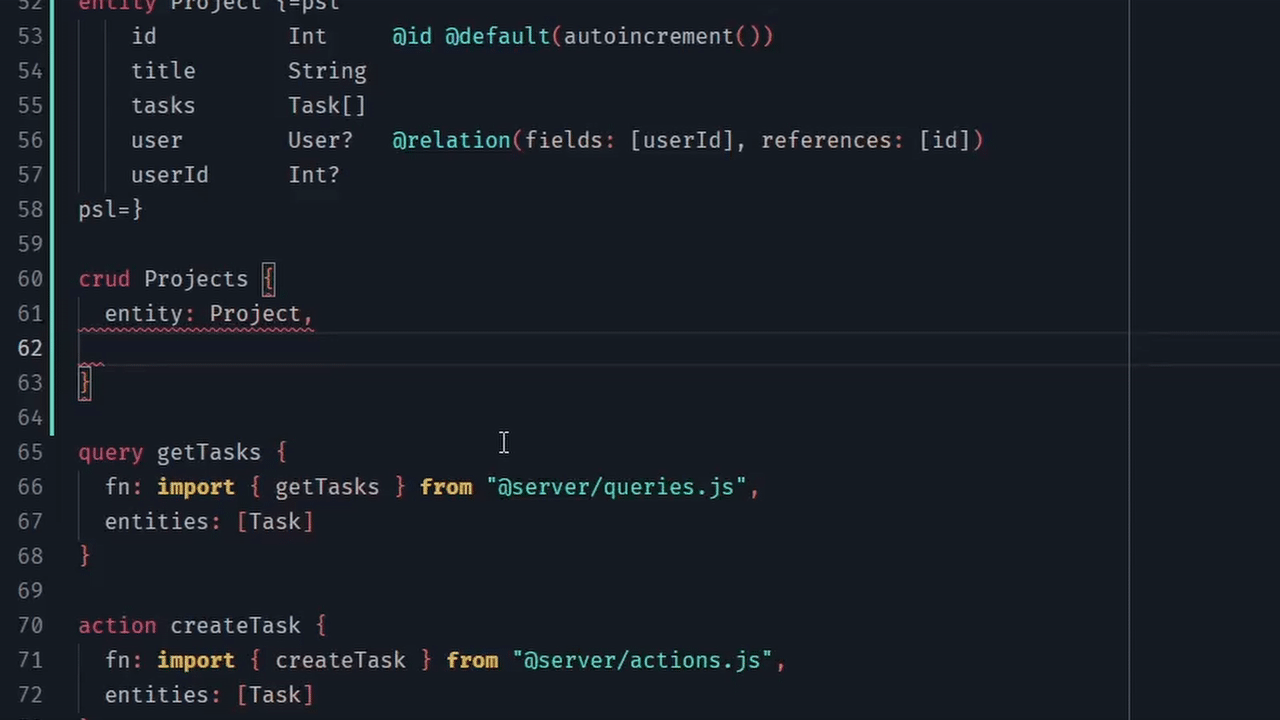The height and width of the screenshot is (720, 1280).
Task: Click the psl=} closing tag
Action: click(110, 209)
